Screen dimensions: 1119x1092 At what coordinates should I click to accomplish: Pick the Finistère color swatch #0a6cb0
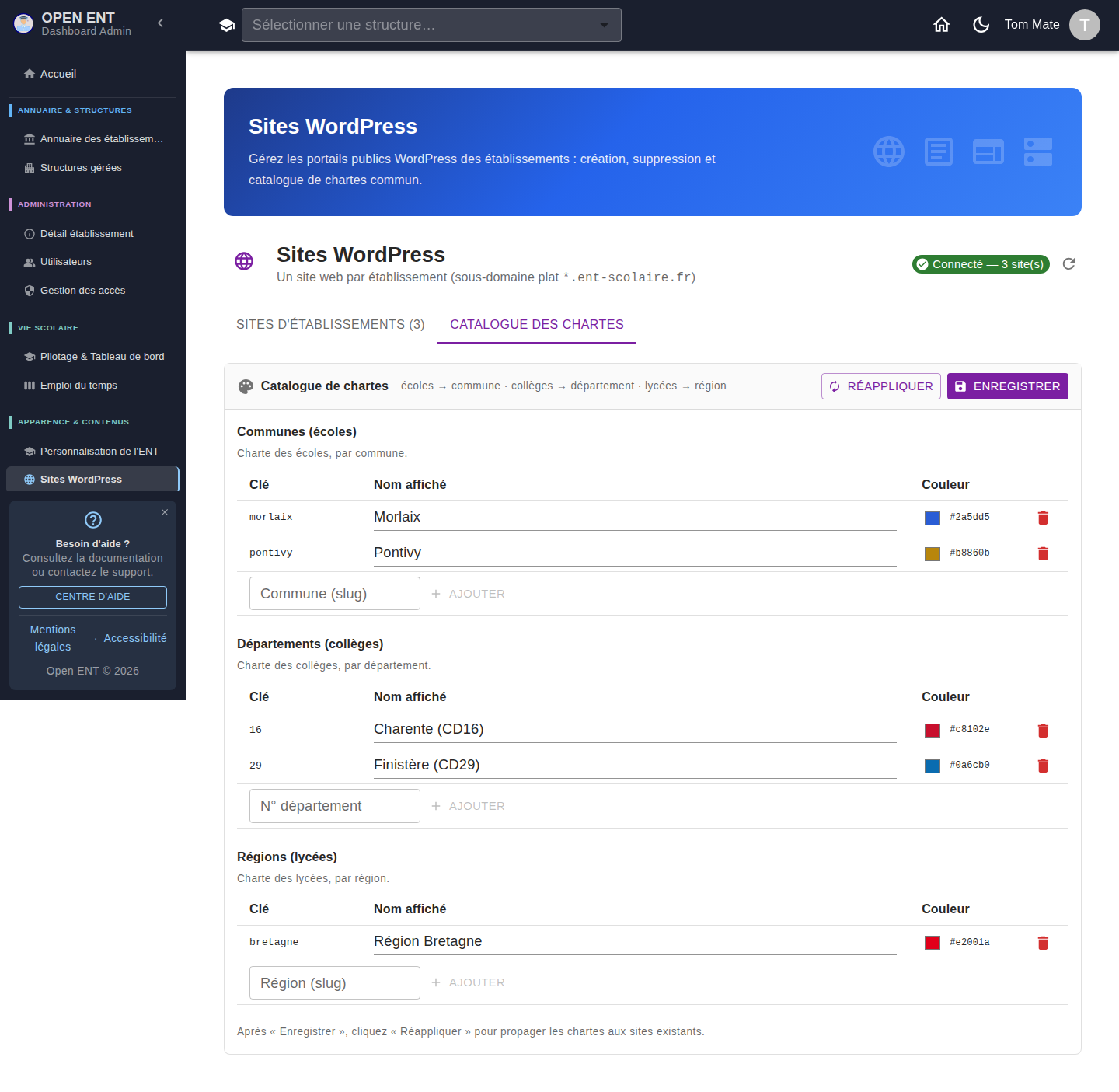click(932, 766)
